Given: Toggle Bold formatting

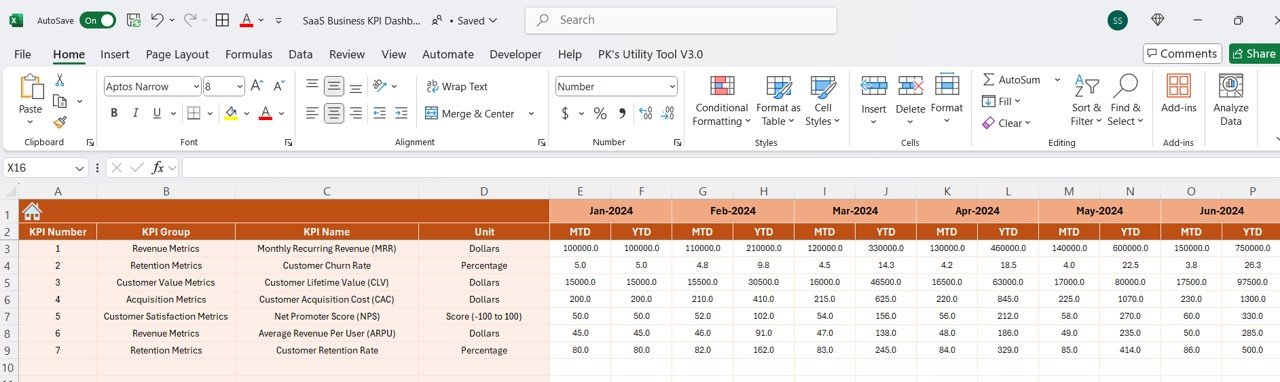Looking at the screenshot, I should click(x=114, y=114).
